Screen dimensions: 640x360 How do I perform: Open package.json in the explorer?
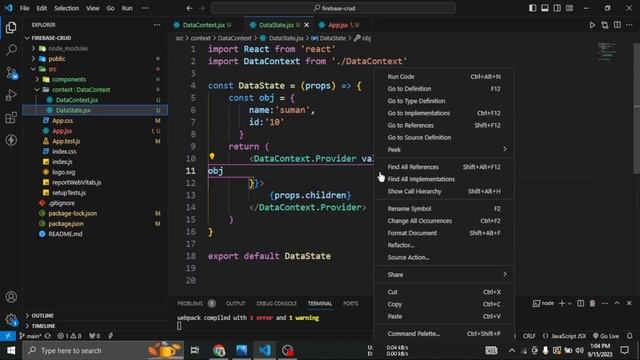pos(66,224)
